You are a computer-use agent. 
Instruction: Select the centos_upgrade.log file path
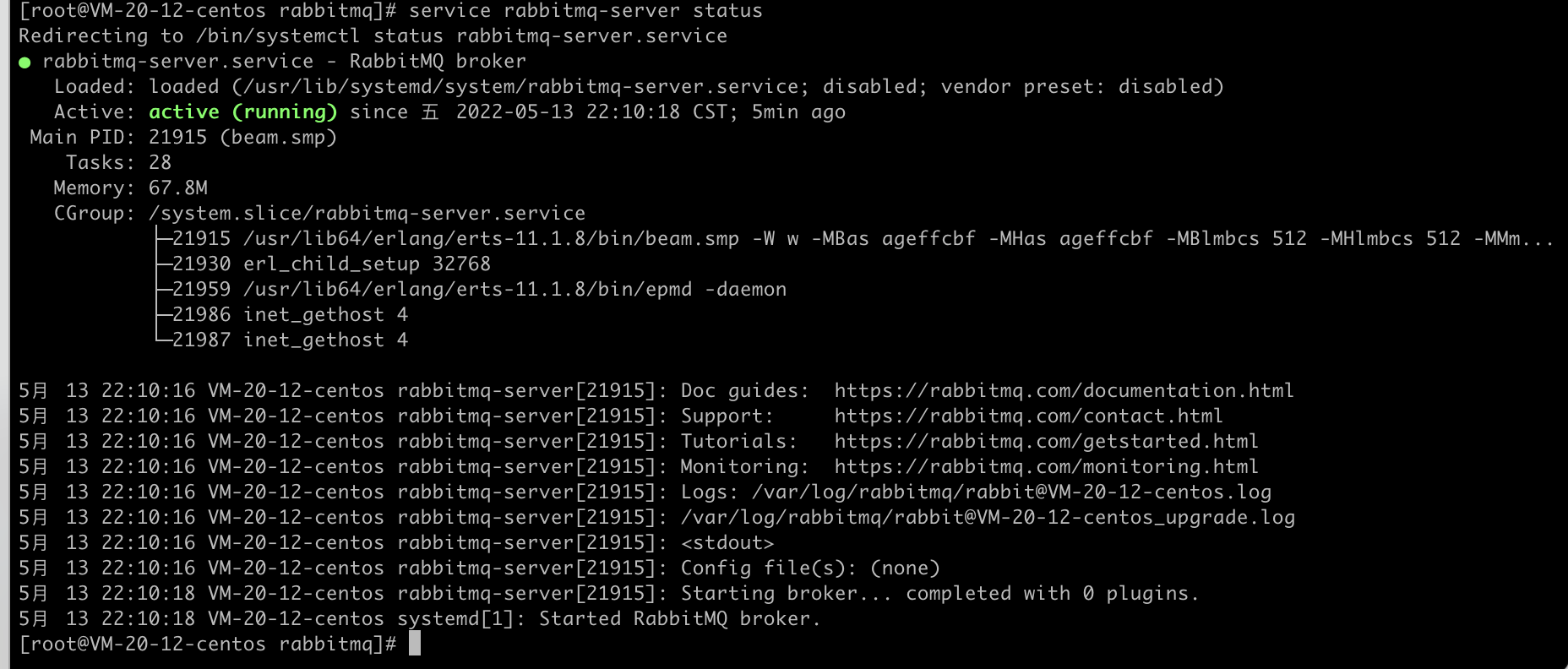(x=988, y=517)
